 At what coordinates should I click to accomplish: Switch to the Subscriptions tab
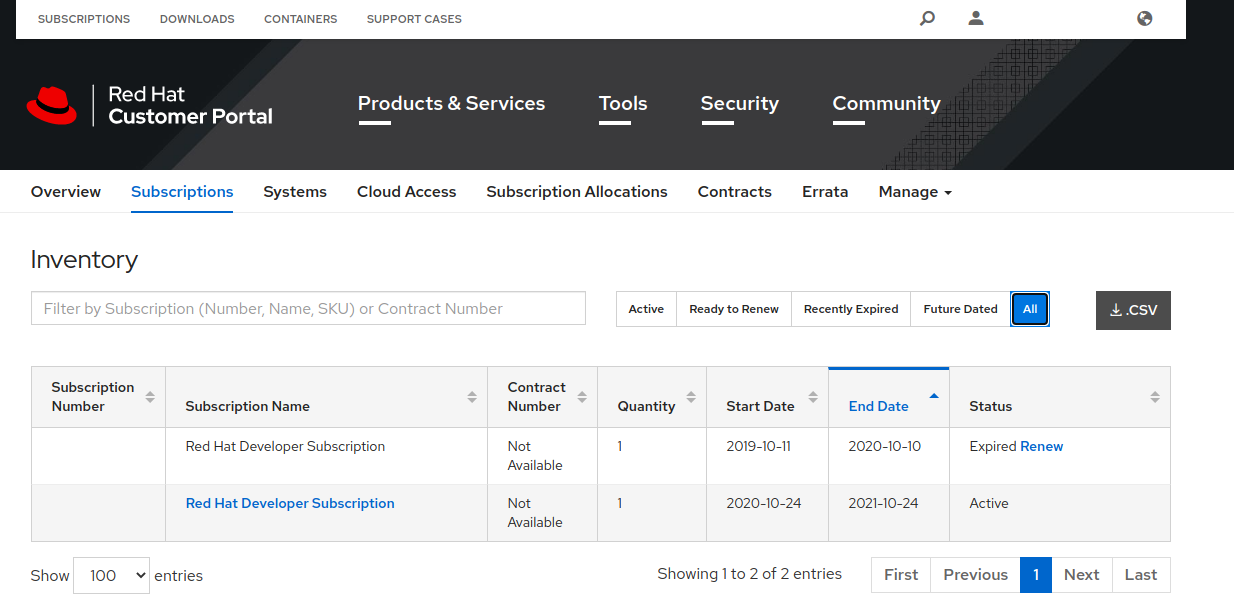[x=182, y=192]
